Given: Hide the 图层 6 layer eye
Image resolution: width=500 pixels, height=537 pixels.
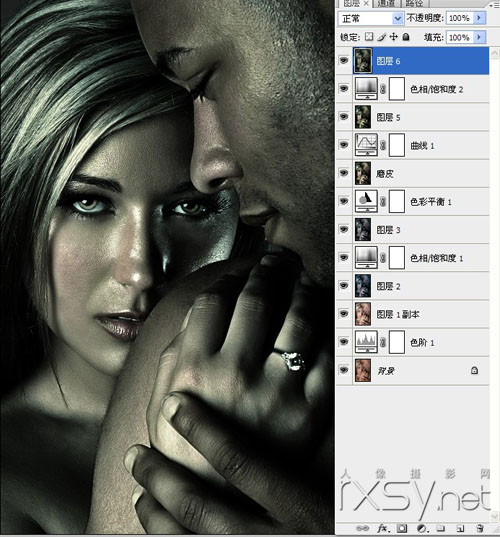Looking at the screenshot, I should point(344,61).
